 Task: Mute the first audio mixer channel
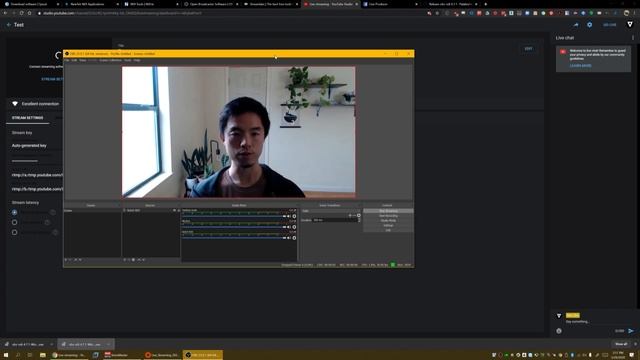[x=289, y=216]
